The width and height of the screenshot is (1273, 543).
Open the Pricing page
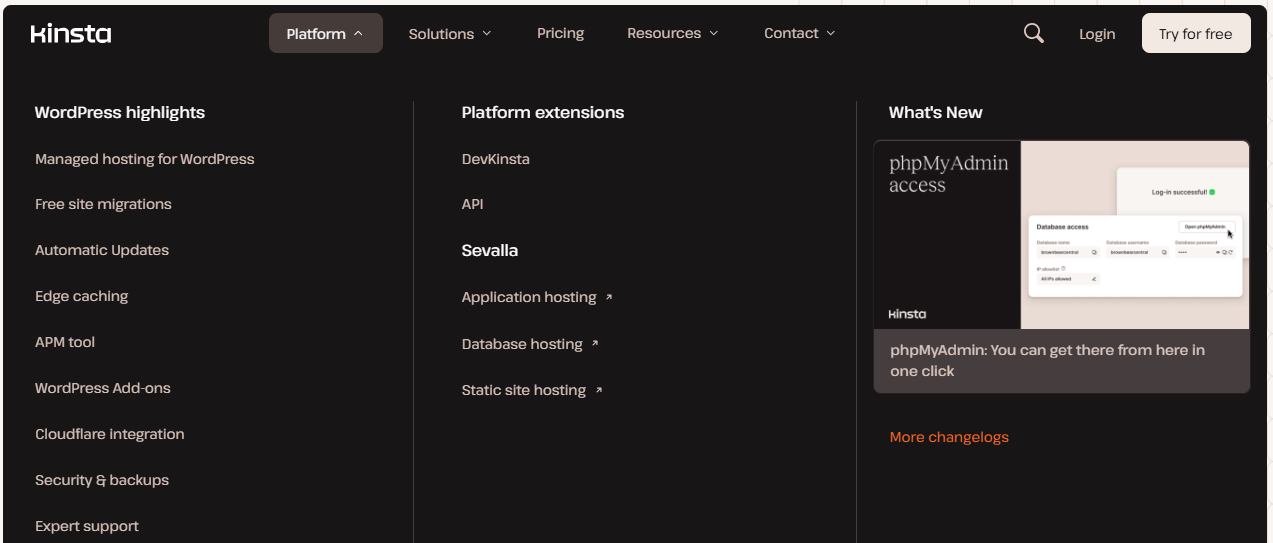(560, 33)
